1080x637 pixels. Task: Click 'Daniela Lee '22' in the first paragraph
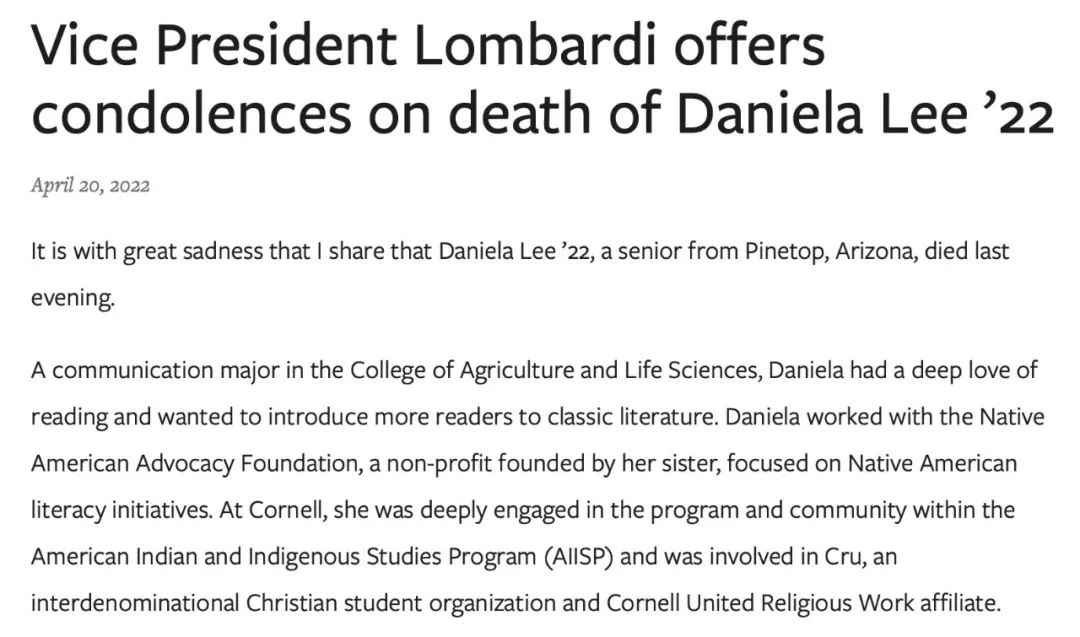click(x=516, y=252)
